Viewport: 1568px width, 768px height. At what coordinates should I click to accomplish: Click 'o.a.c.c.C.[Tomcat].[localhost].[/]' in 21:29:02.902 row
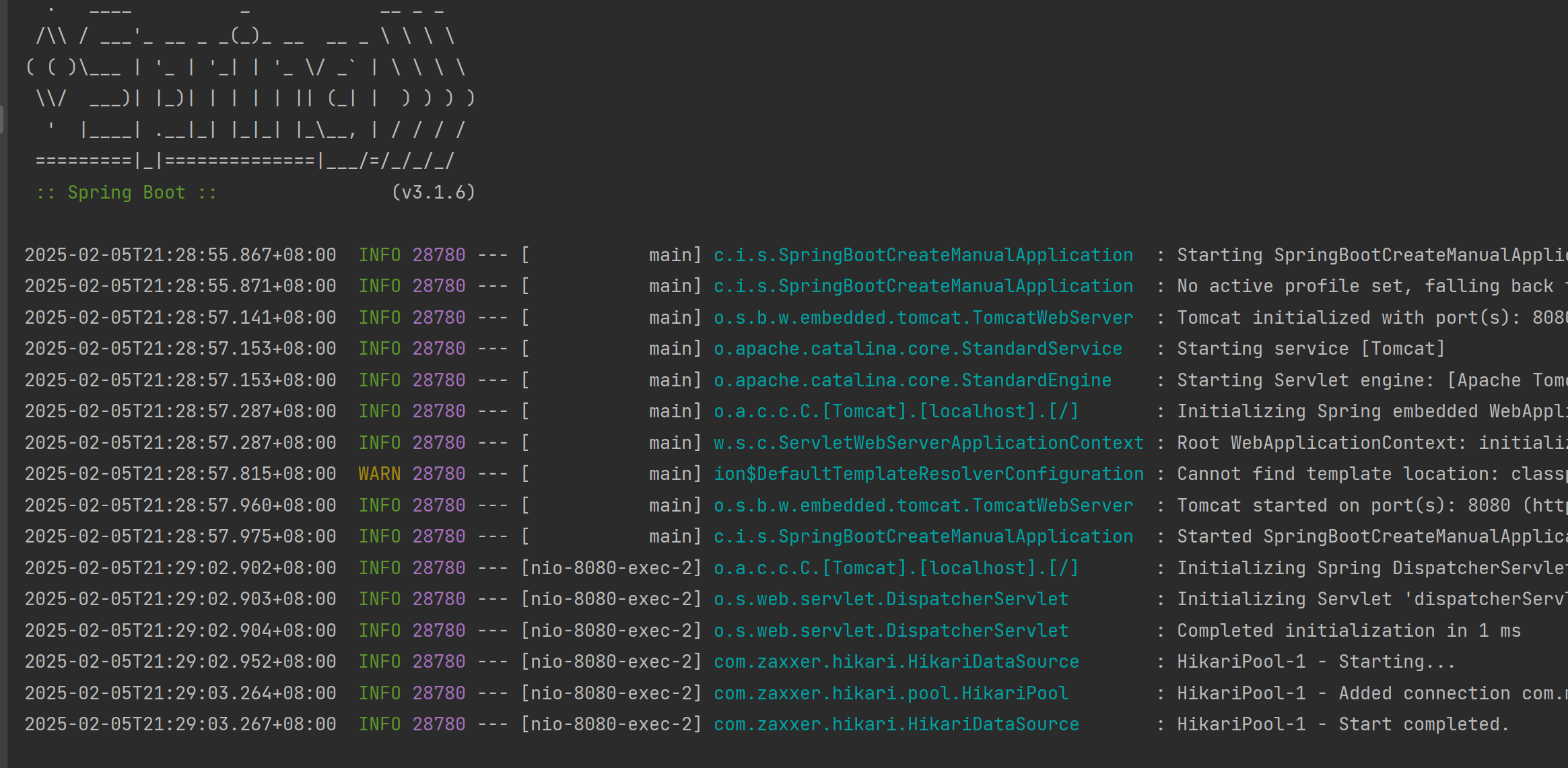pos(897,568)
